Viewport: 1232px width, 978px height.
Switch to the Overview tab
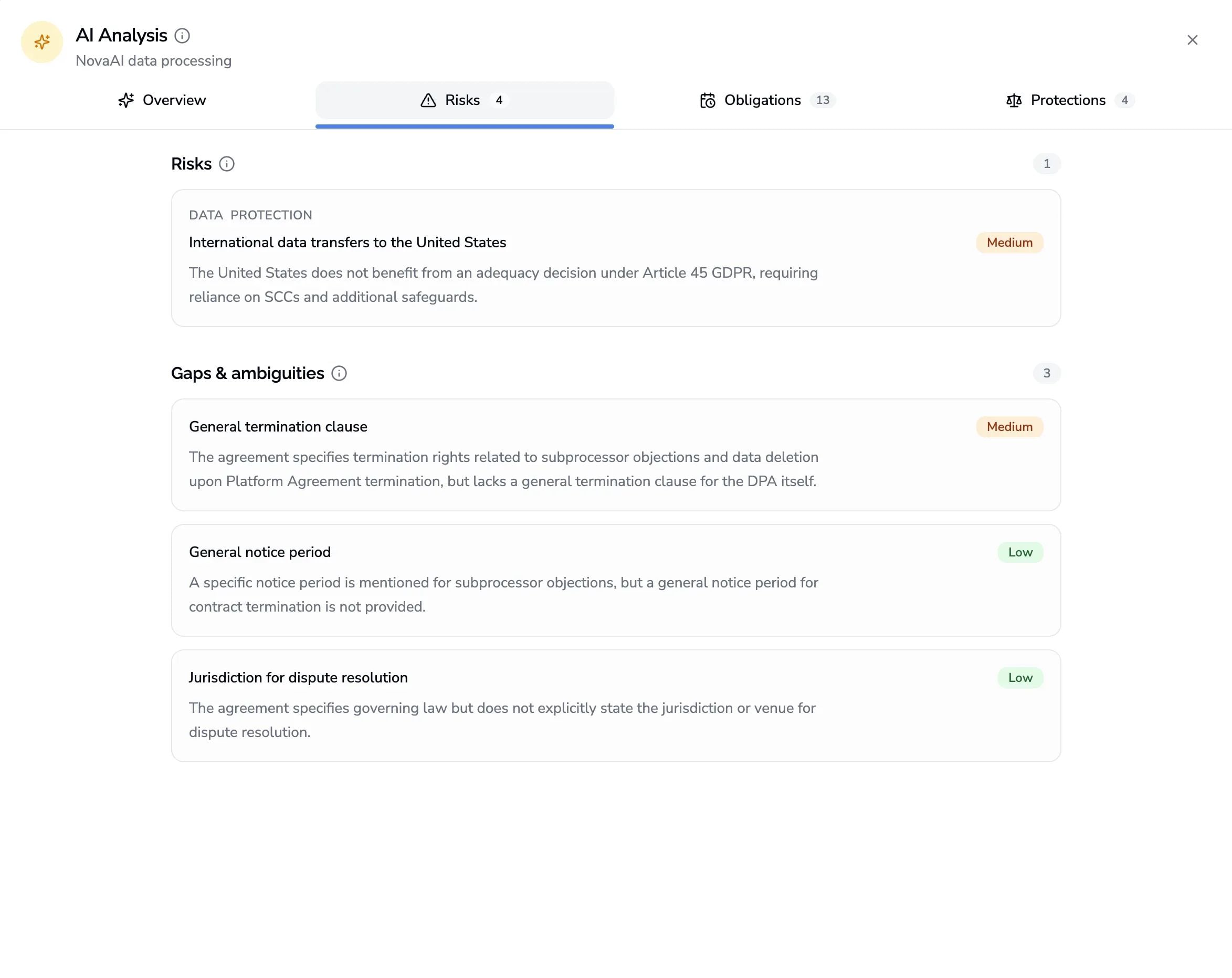tap(162, 100)
